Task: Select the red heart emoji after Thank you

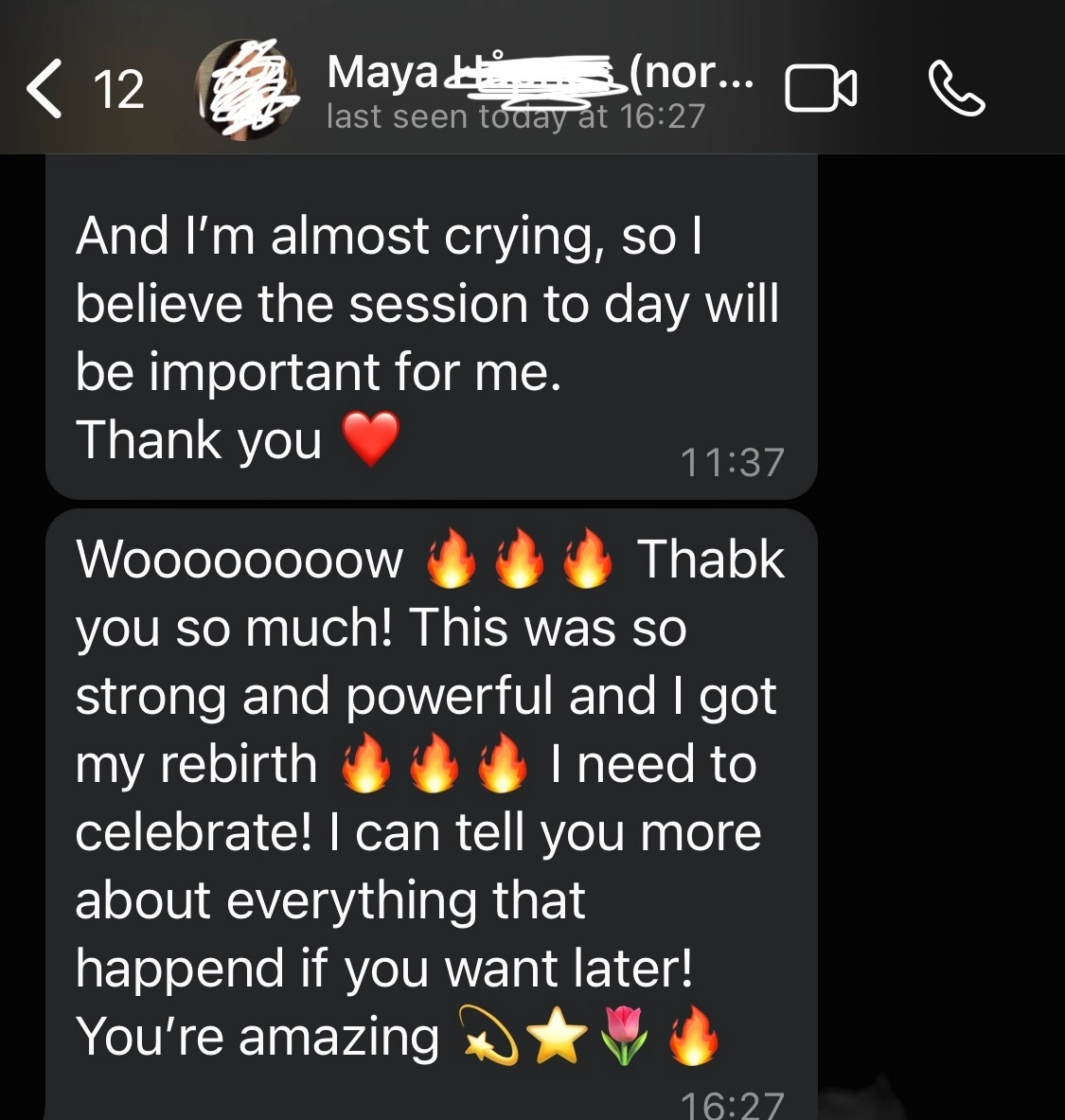Action: [x=371, y=439]
